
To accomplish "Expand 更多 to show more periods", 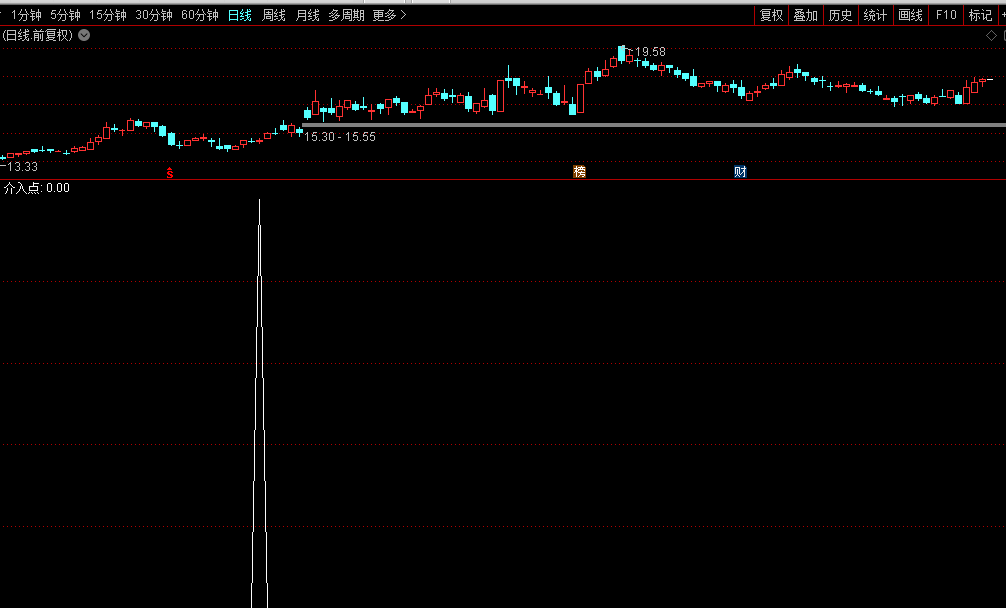I will click(389, 15).
